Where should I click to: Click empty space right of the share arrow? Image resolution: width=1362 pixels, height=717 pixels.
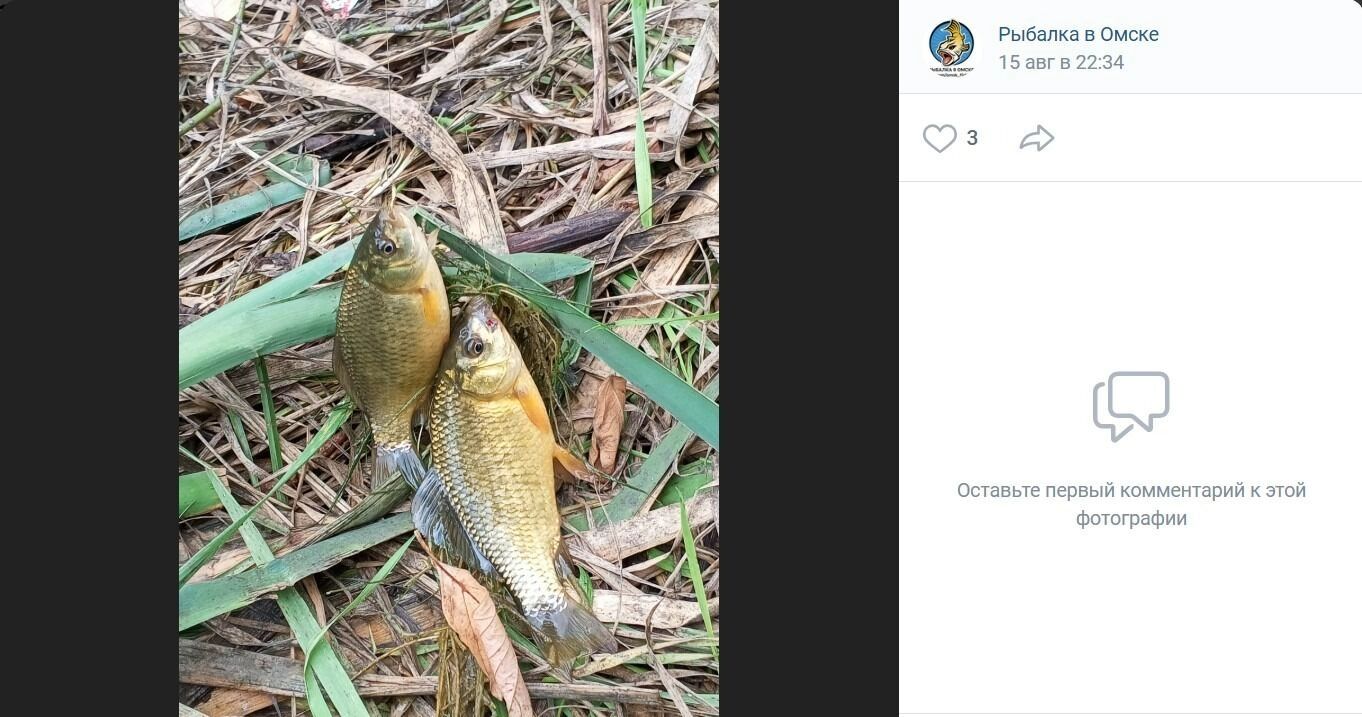(x=1200, y=138)
